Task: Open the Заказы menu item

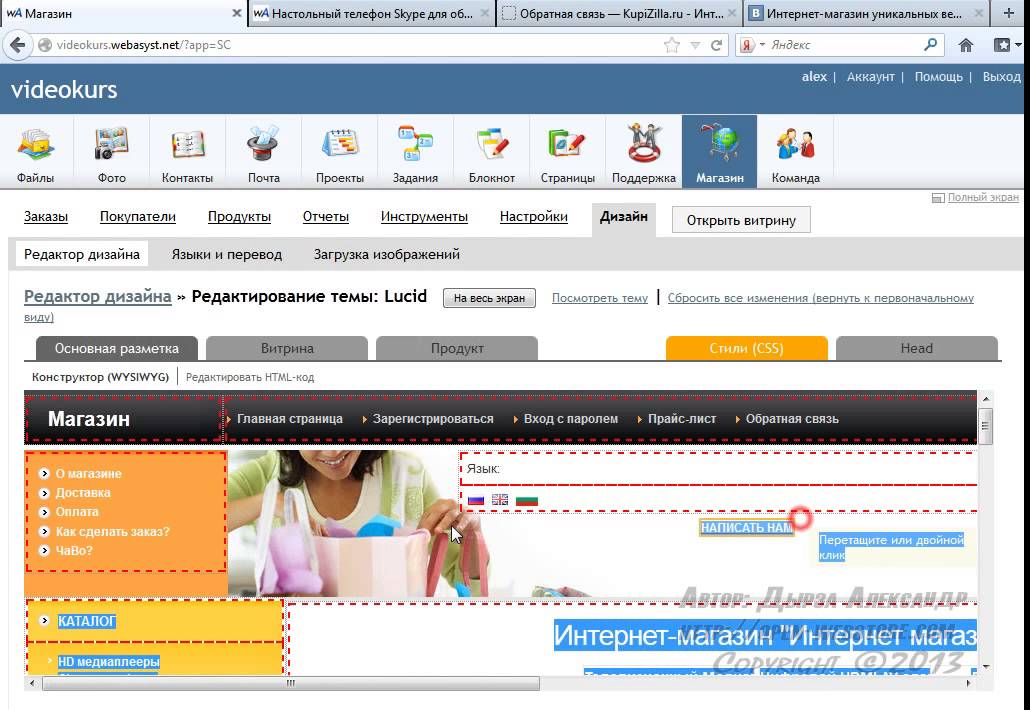Action: pos(46,216)
